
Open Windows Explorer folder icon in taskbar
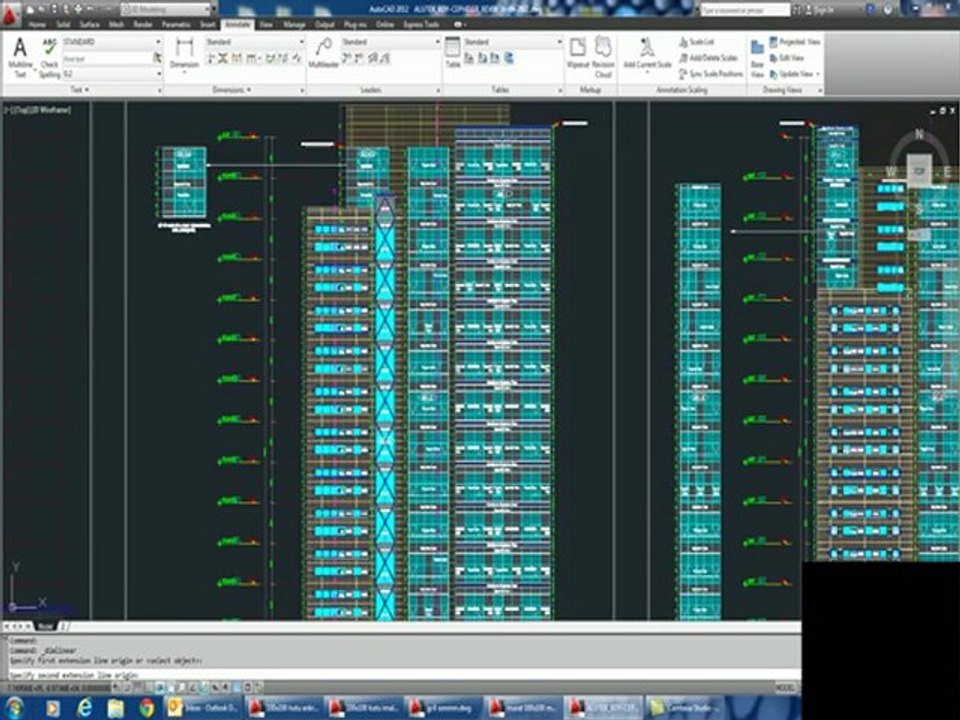(116, 708)
